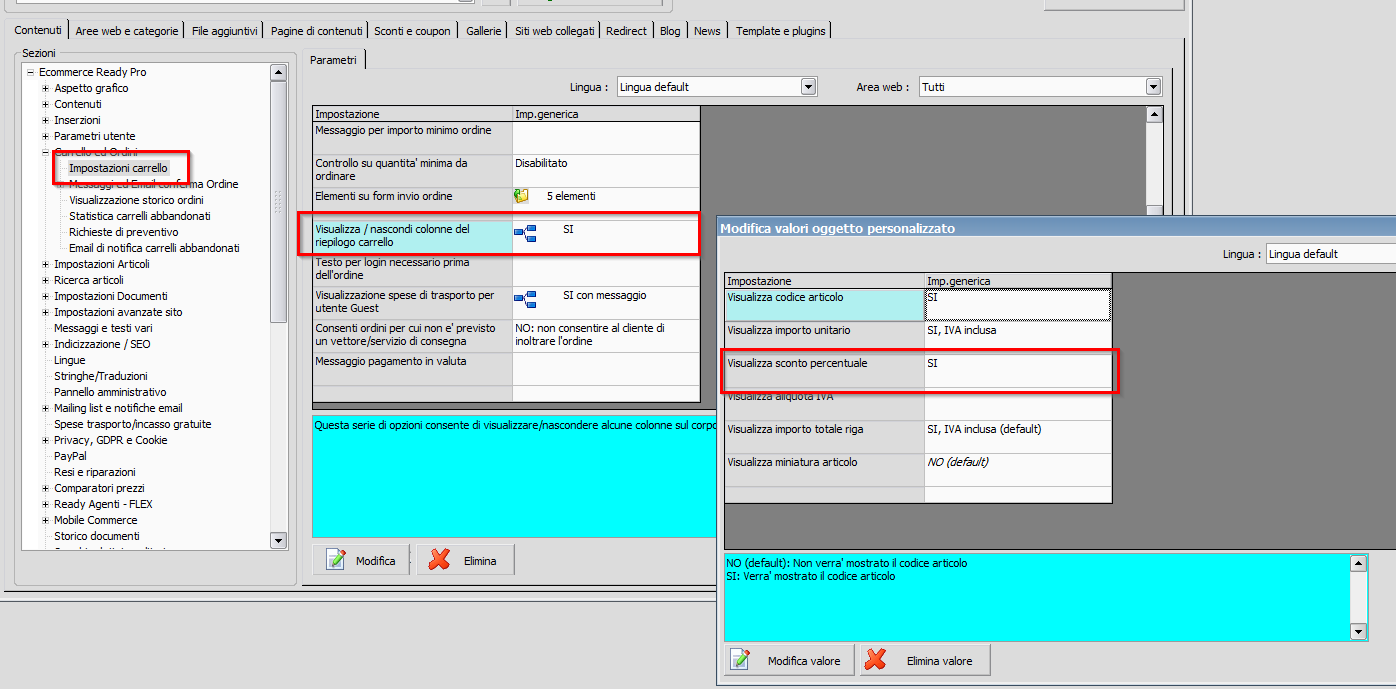Open Lingua dropdown in Modifica valori dialog
1396x689 pixels.
coord(1331,254)
